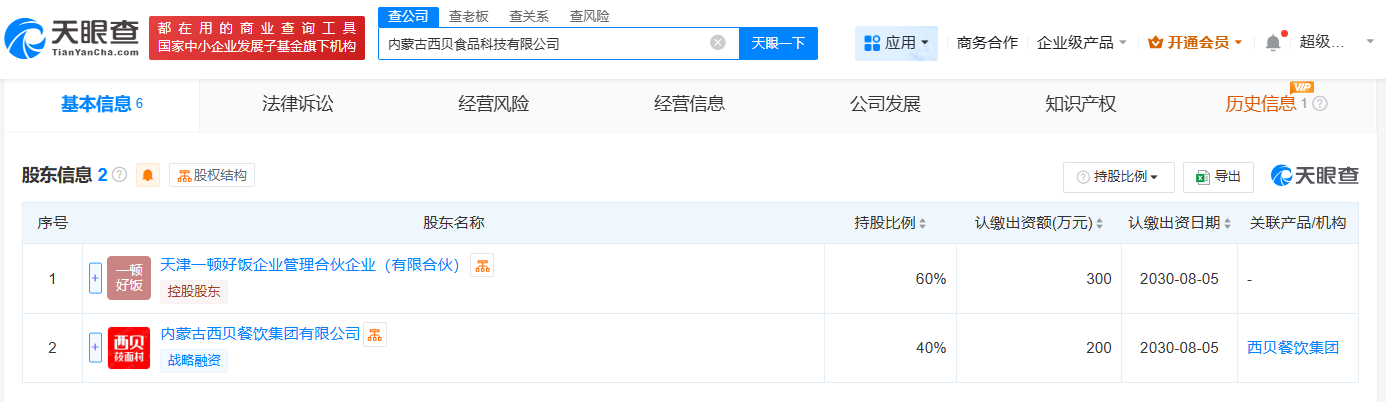Open the 持股比例 dropdown filter
Screen dimensions: 1386x402
tap(1118, 177)
